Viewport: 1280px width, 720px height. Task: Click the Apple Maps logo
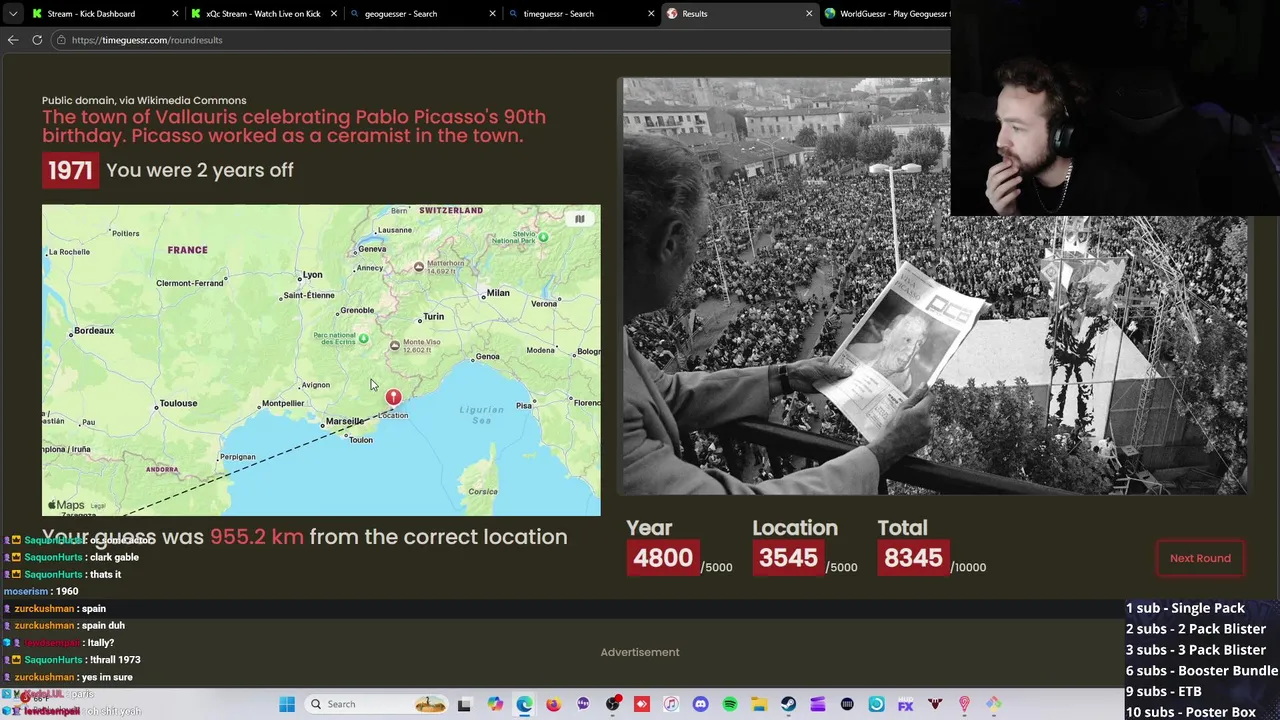pos(66,505)
